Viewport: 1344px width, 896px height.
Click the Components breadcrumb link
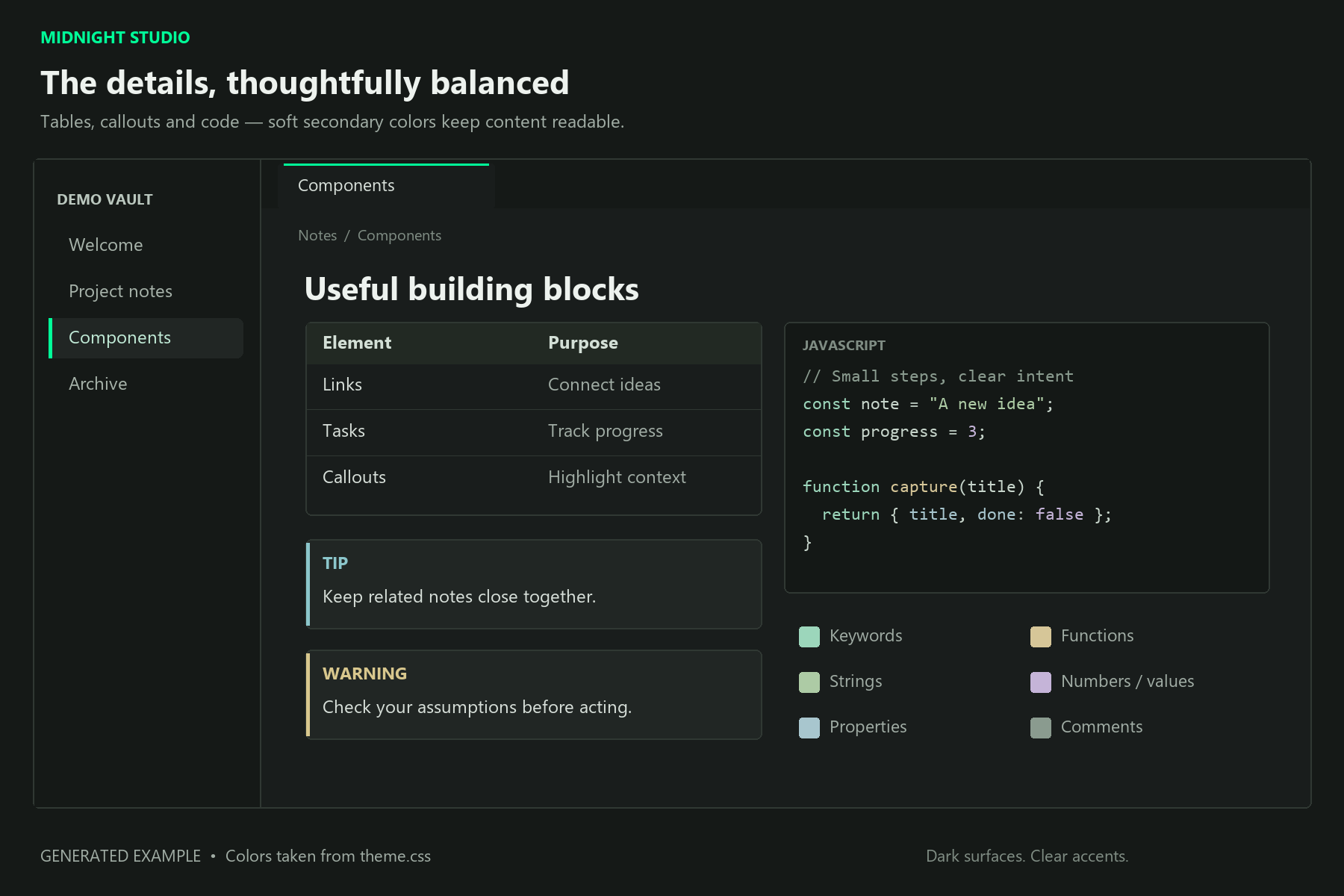399,235
